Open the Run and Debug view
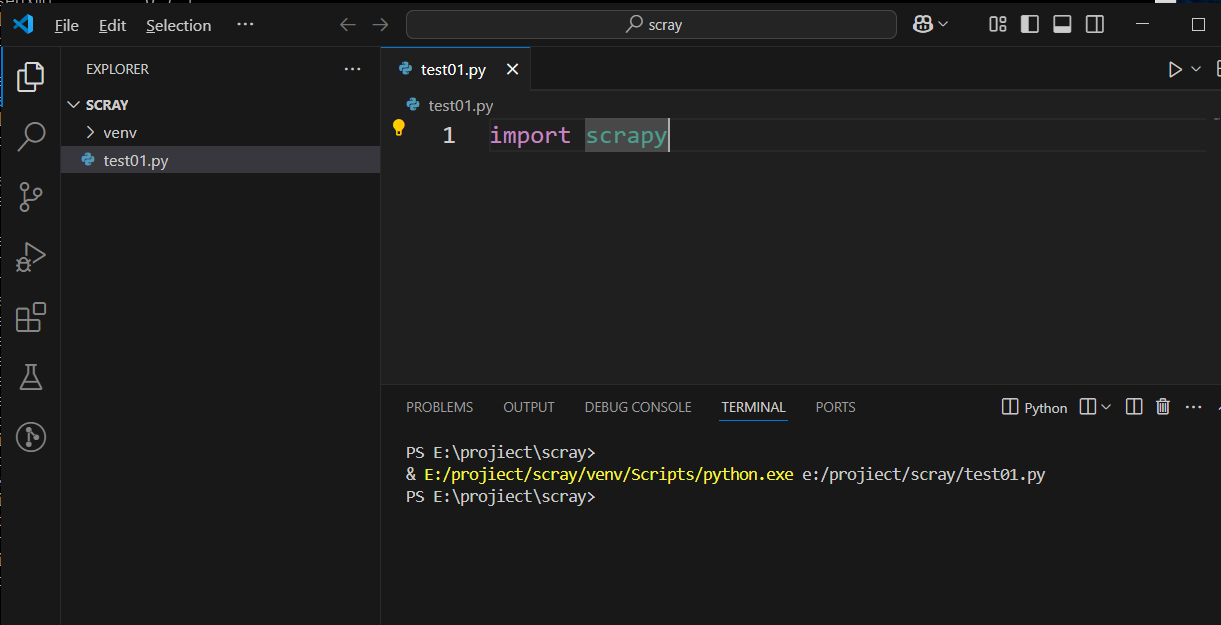1221x625 pixels. [31, 257]
